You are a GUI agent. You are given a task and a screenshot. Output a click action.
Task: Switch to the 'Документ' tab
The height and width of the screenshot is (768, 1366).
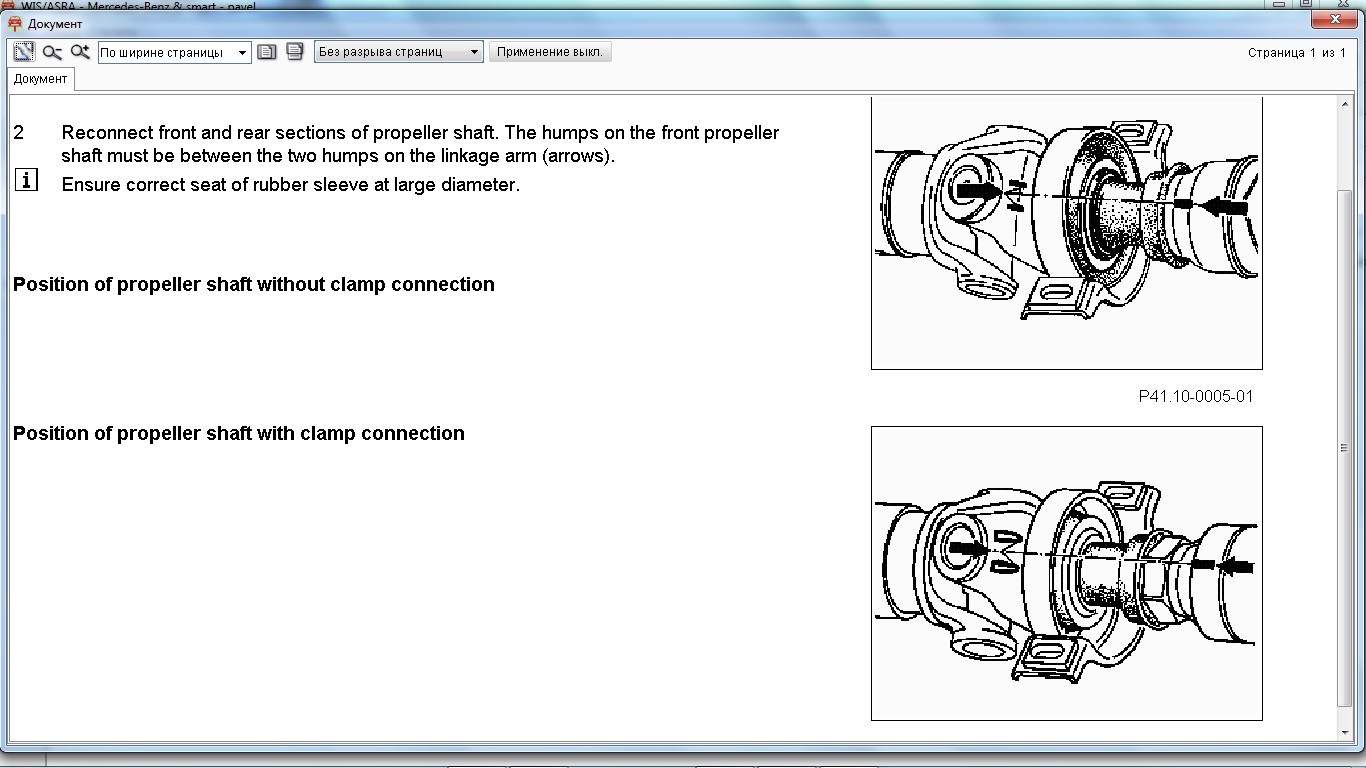41,79
